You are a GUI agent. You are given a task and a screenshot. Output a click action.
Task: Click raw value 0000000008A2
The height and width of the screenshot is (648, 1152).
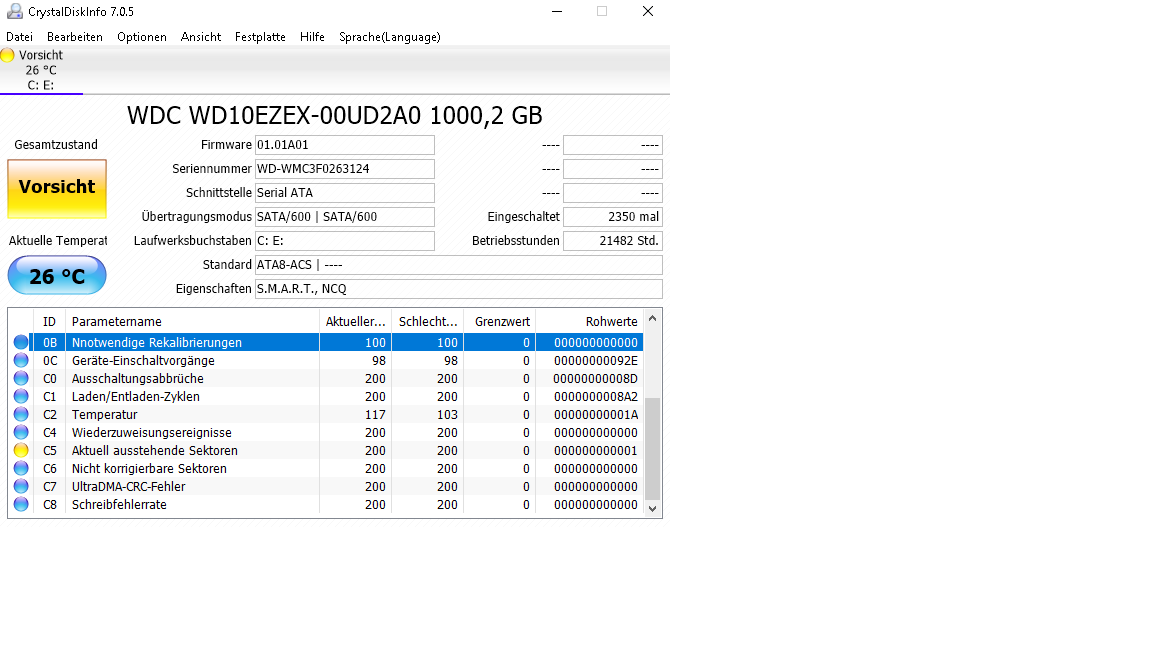pos(596,397)
